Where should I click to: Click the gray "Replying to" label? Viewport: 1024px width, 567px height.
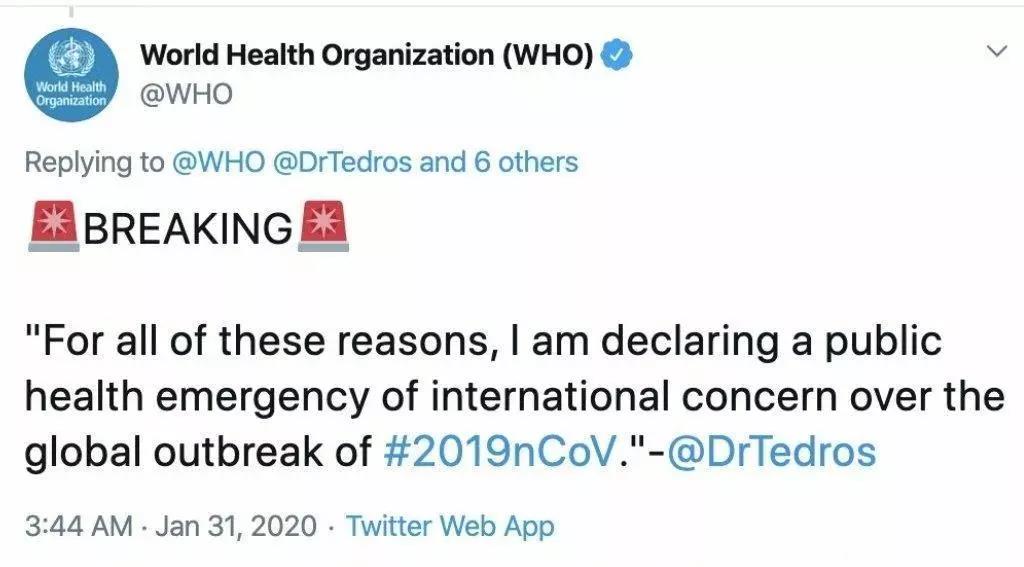tap(95, 163)
